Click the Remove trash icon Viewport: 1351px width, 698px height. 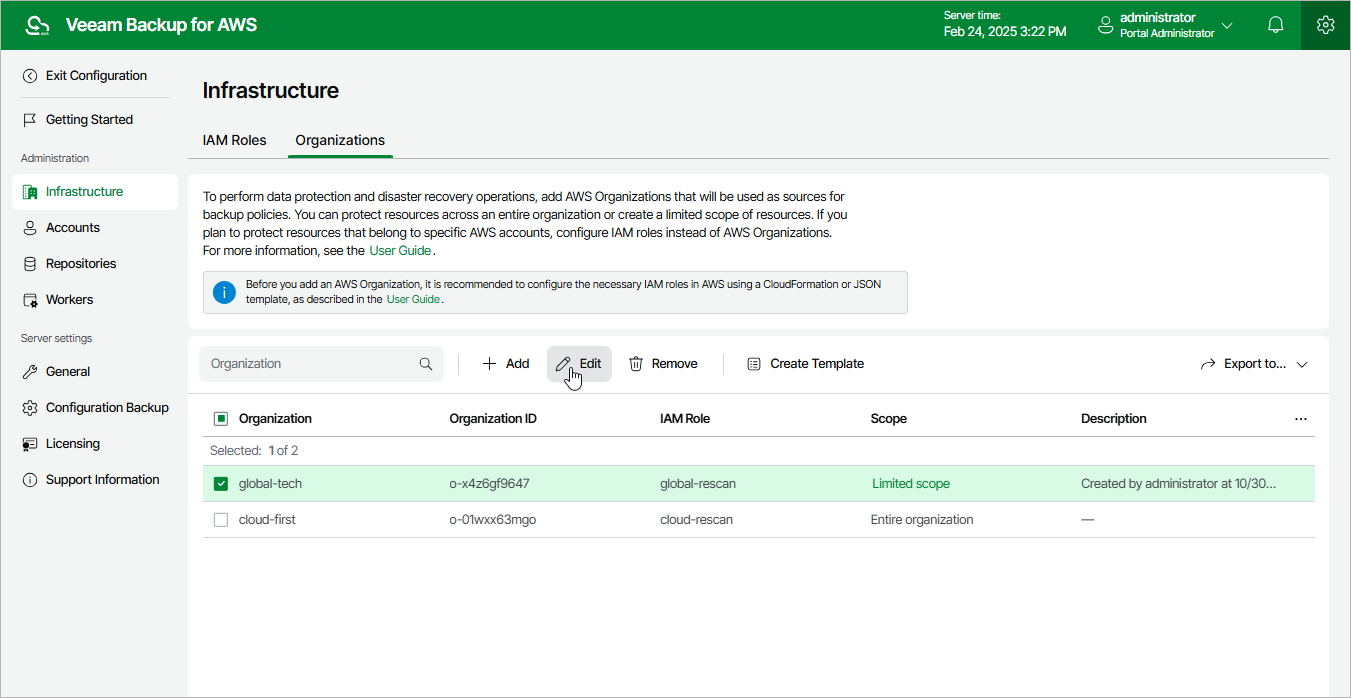[x=636, y=364]
